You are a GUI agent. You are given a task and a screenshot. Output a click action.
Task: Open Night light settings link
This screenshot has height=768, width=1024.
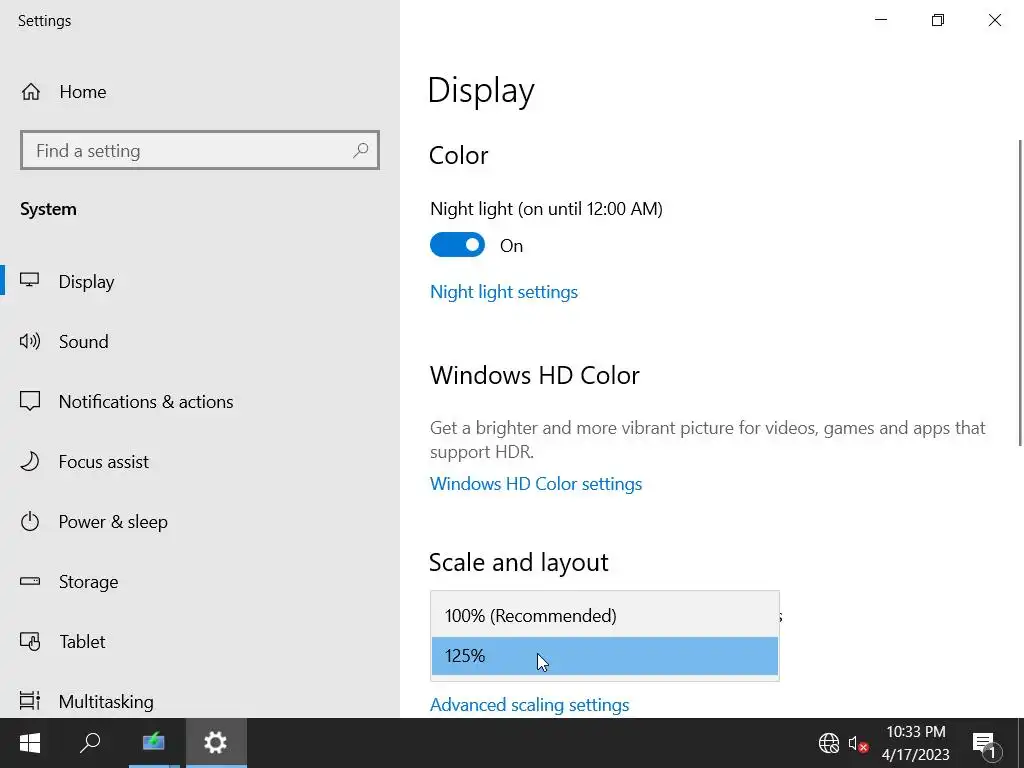pos(504,292)
